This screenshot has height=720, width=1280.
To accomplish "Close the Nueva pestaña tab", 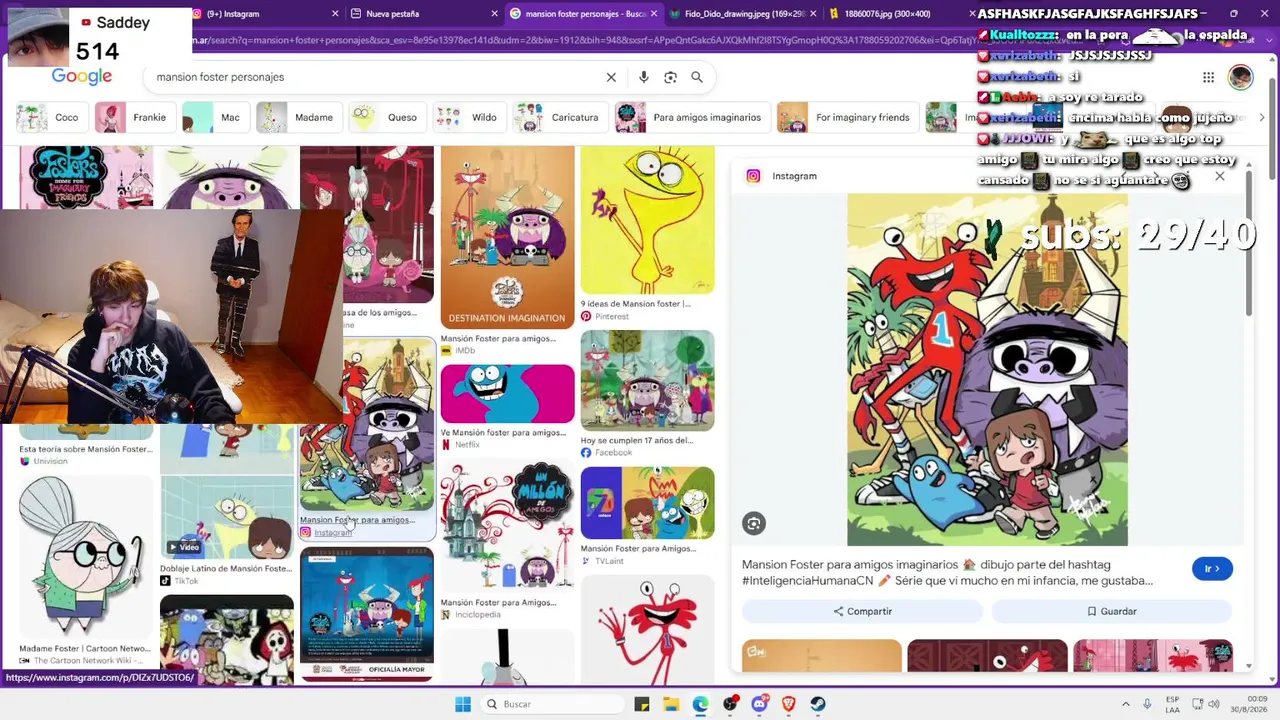I will pyautogui.click(x=494, y=14).
